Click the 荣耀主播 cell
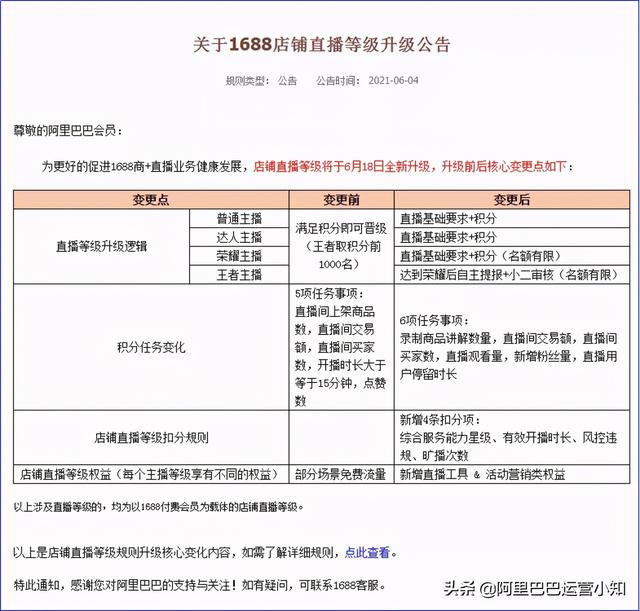This screenshot has height=611, width=640. pyautogui.click(x=239, y=256)
